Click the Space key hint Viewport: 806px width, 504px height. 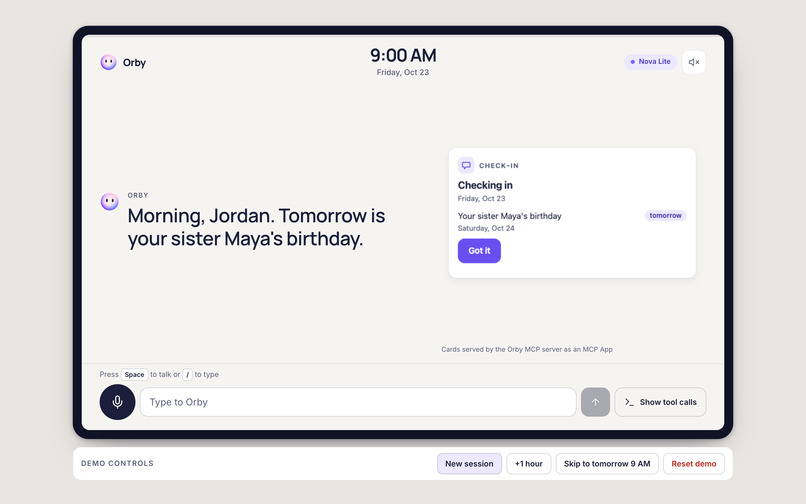134,374
